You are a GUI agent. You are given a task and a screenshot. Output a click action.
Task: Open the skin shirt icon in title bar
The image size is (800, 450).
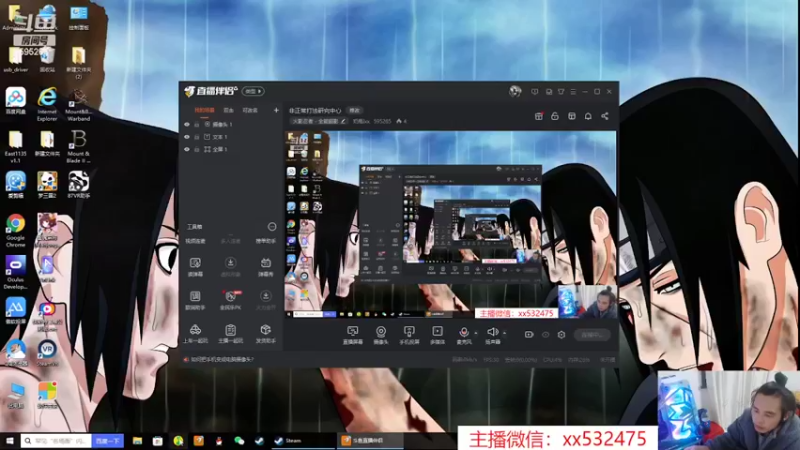coord(561,92)
